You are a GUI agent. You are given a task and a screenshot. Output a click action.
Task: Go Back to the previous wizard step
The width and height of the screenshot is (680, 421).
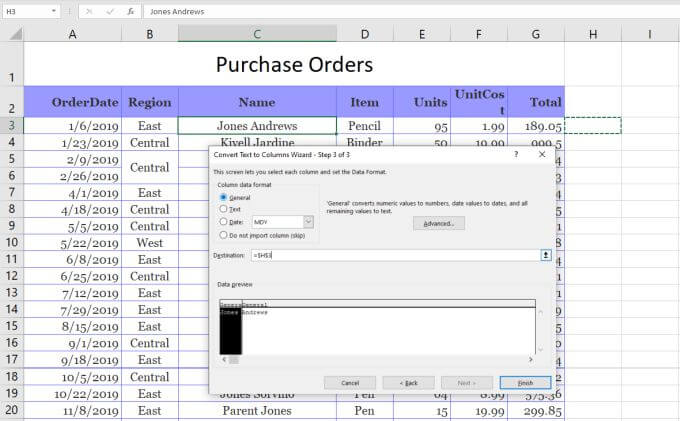pyautogui.click(x=408, y=382)
